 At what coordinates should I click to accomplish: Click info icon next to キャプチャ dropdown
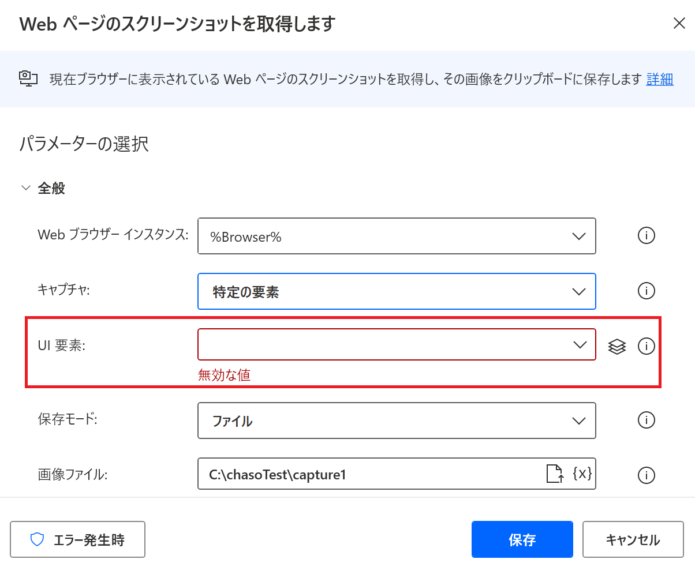pos(646,291)
